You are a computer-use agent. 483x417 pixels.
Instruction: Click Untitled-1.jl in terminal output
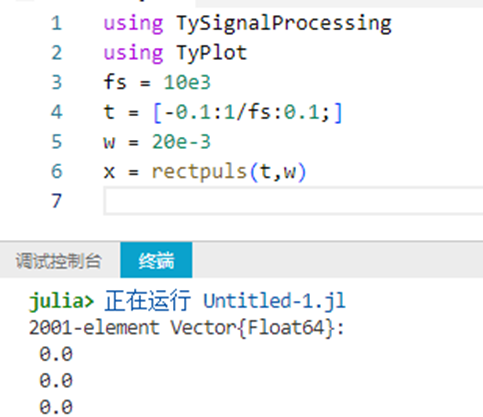[x=274, y=301]
